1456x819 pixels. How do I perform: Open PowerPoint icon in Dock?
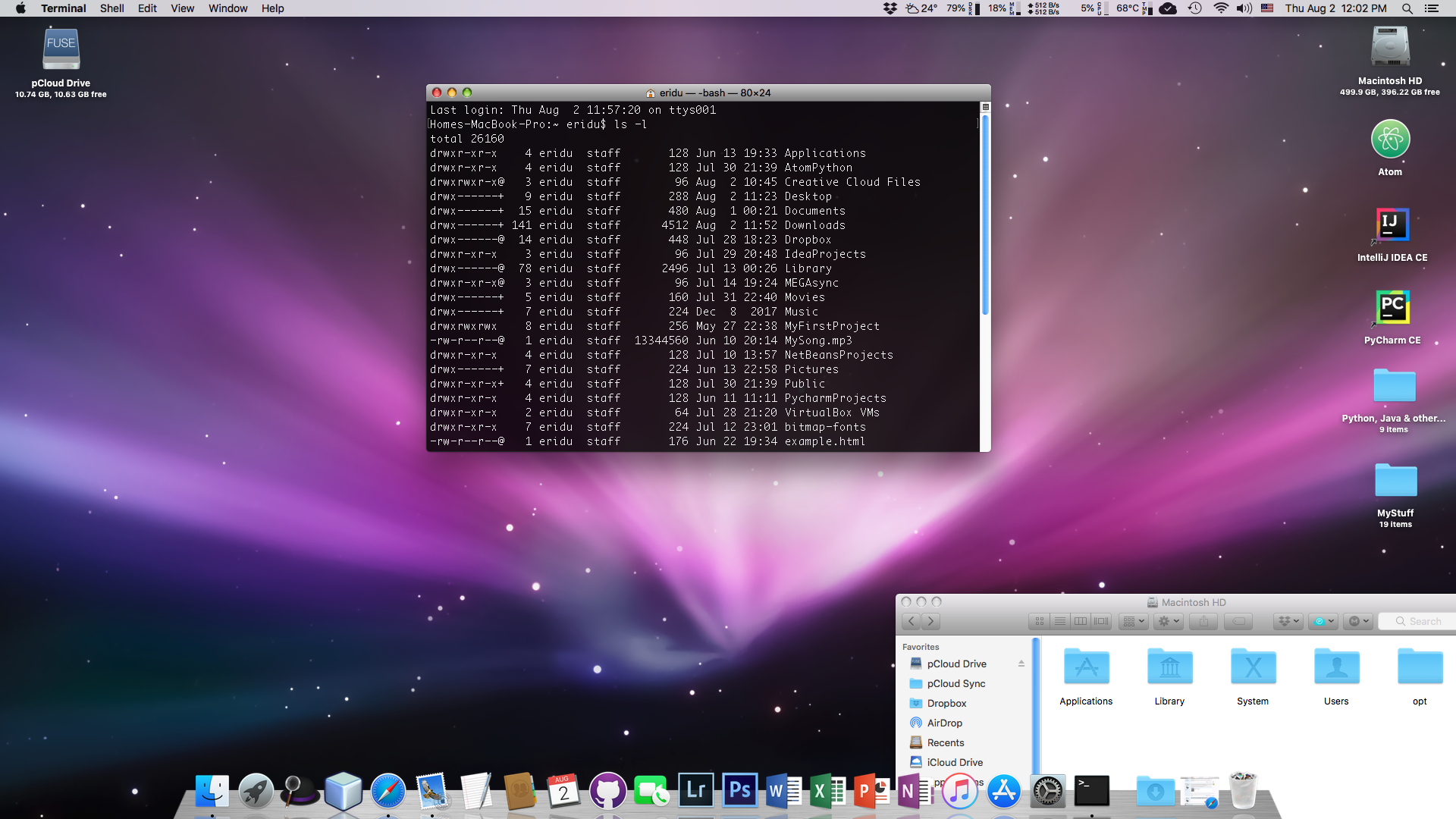[871, 792]
